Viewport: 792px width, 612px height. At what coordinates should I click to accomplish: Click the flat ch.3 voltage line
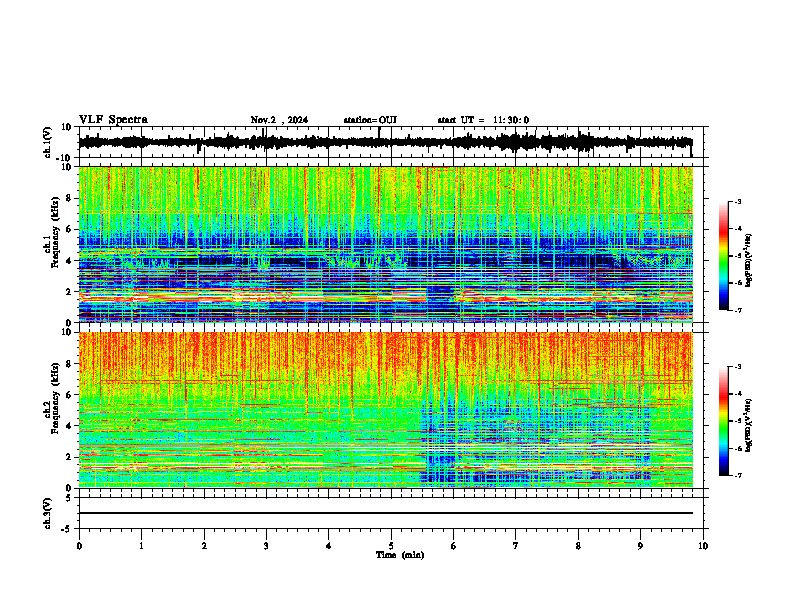pos(386,513)
